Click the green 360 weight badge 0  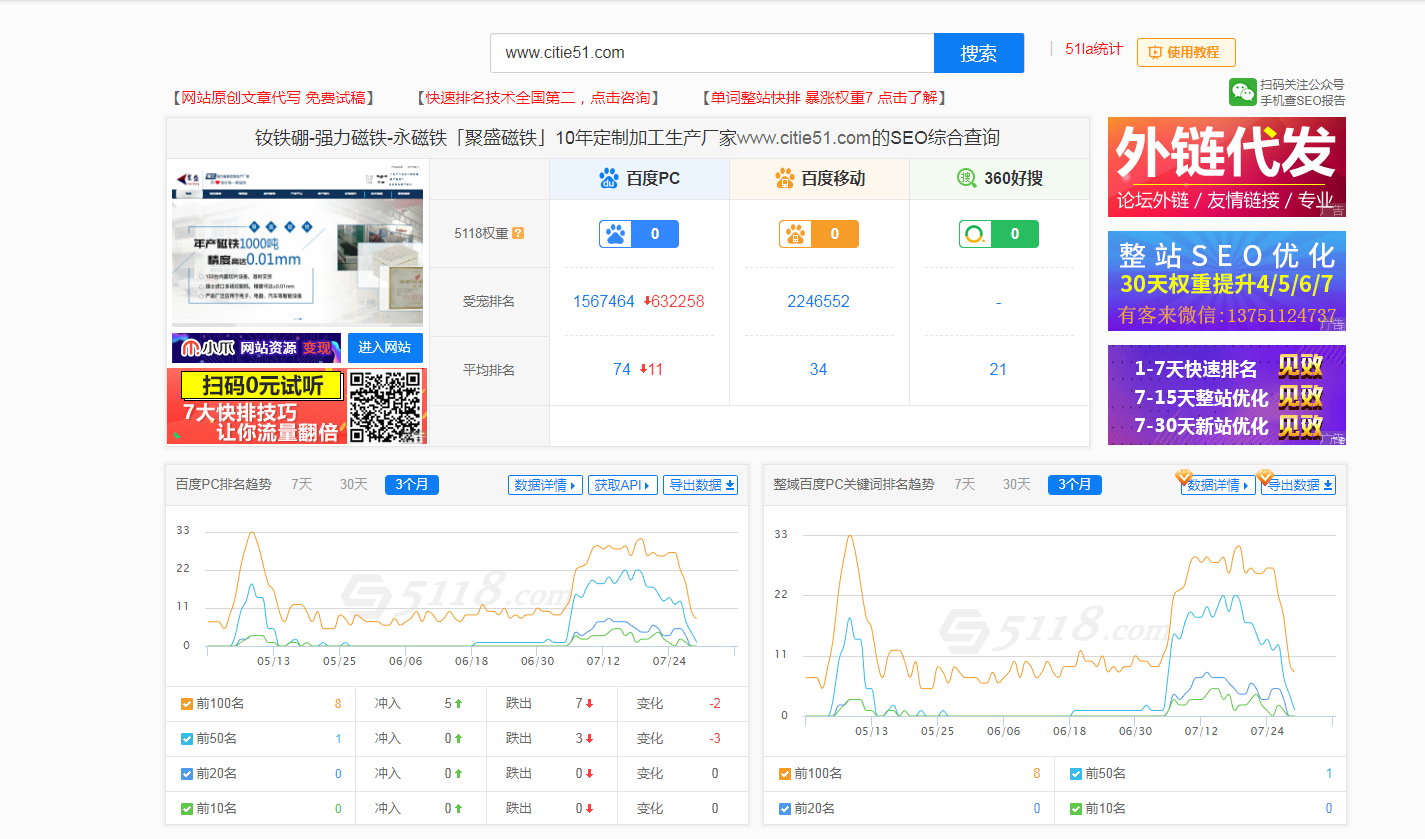pos(999,234)
